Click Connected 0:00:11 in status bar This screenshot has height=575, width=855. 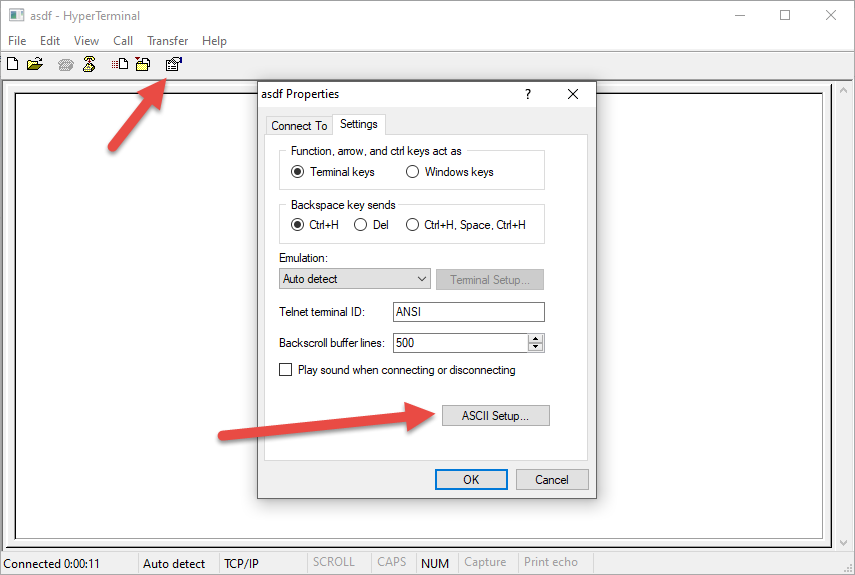(x=52, y=564)
